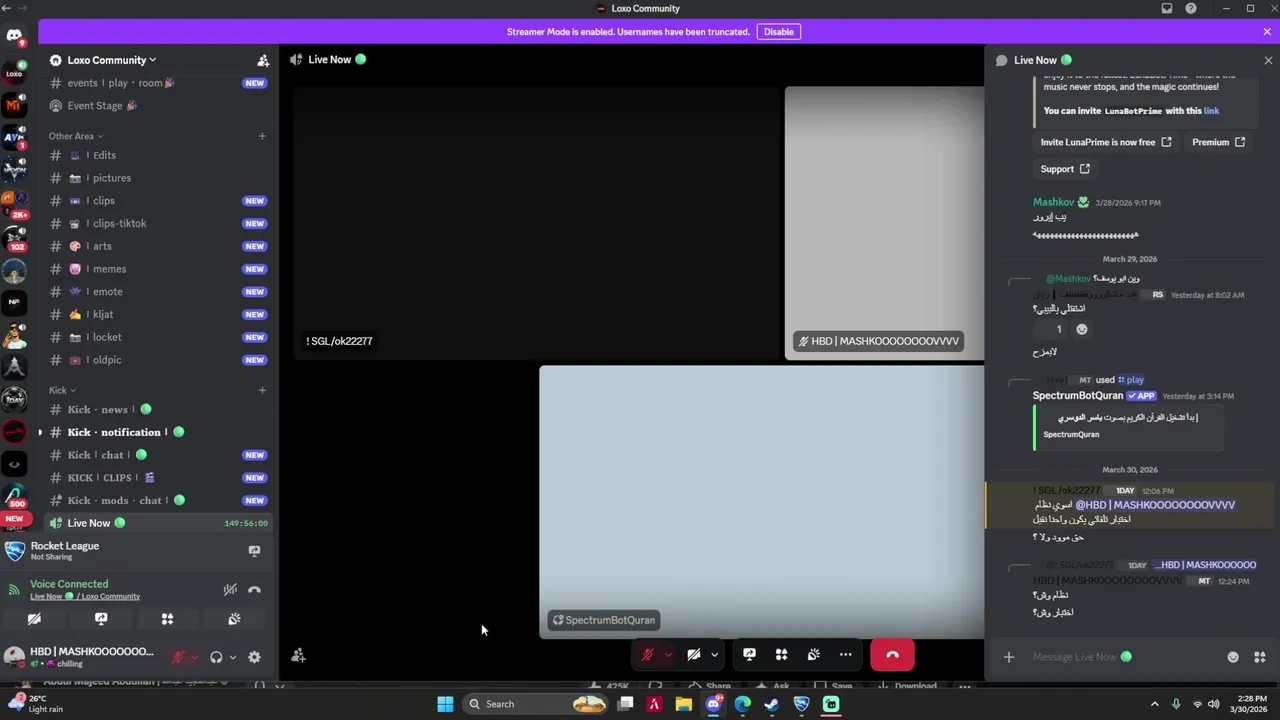
Task: Open Microsoft Edge from taskbar
Action: coord(742,704)
